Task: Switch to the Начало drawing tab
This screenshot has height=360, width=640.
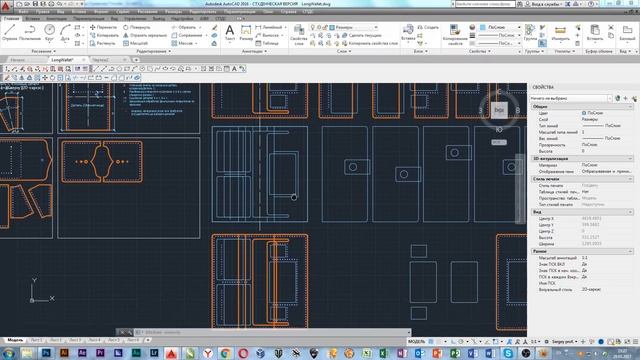Action: tap(18, 60)
